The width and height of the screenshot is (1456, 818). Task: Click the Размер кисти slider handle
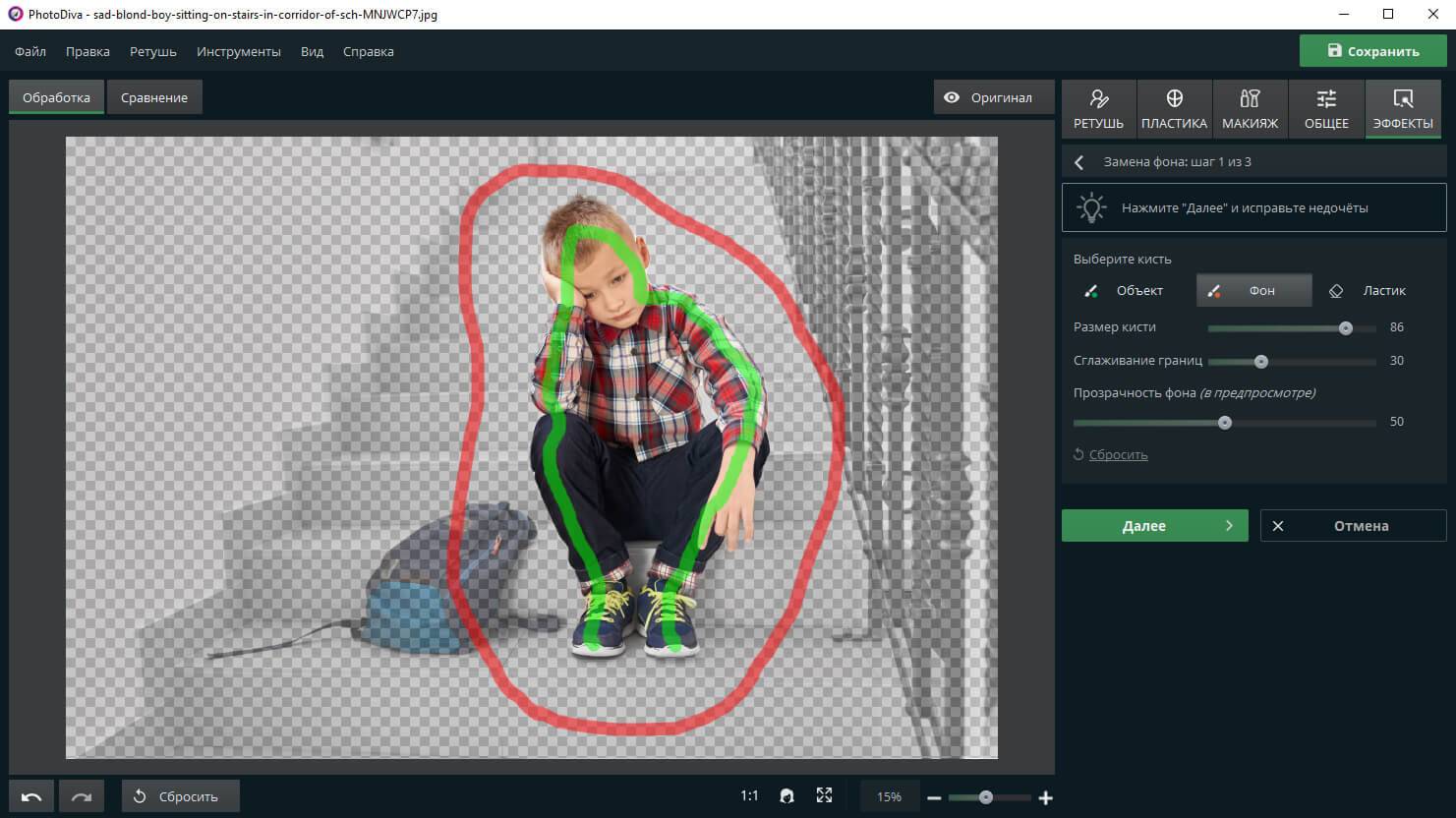[1346, 328]
